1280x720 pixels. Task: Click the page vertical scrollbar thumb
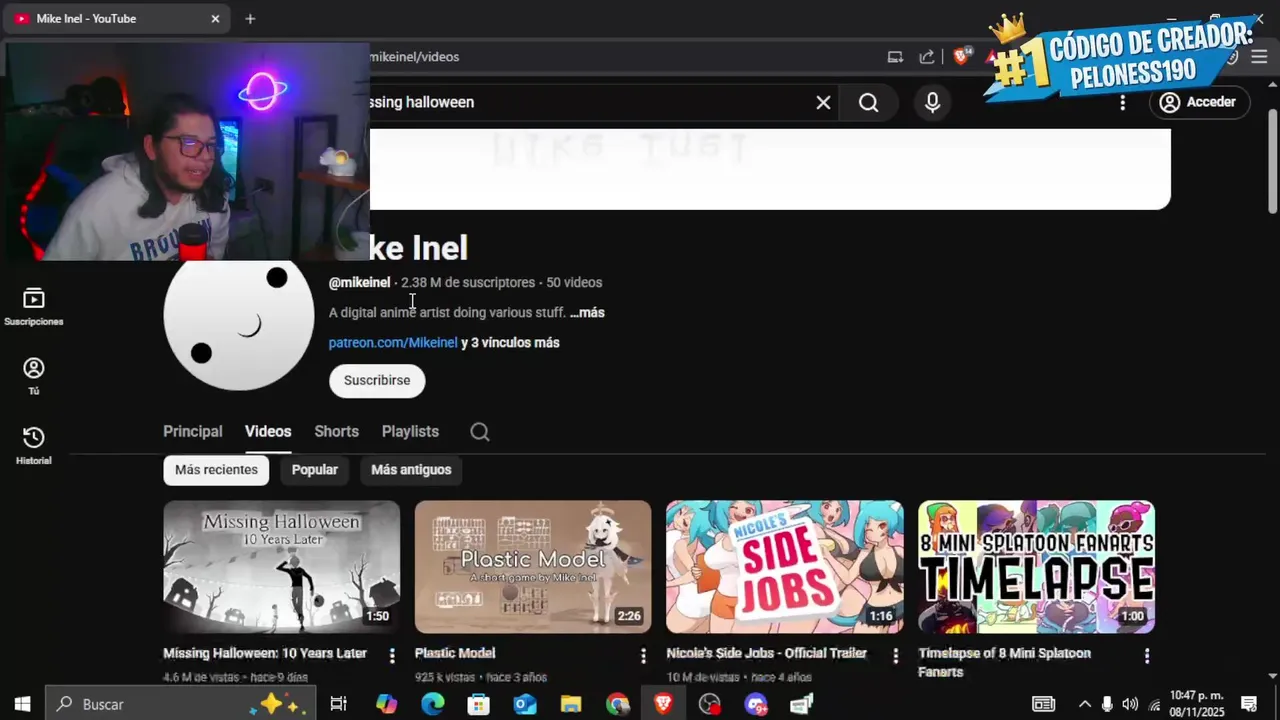coord(1273,160)
